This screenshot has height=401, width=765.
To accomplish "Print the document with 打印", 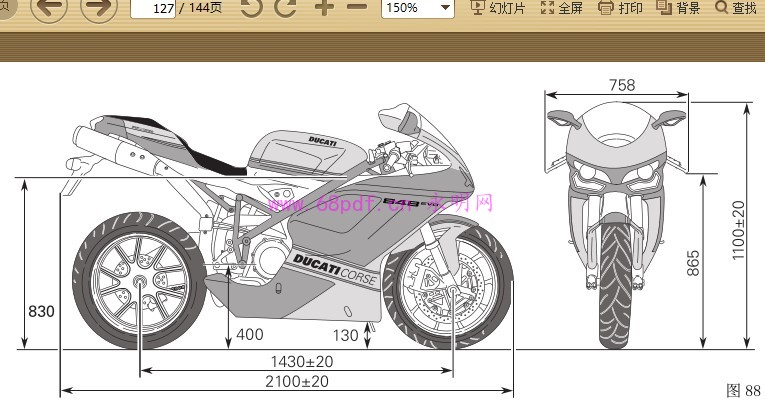I will (x=621, y=8).
